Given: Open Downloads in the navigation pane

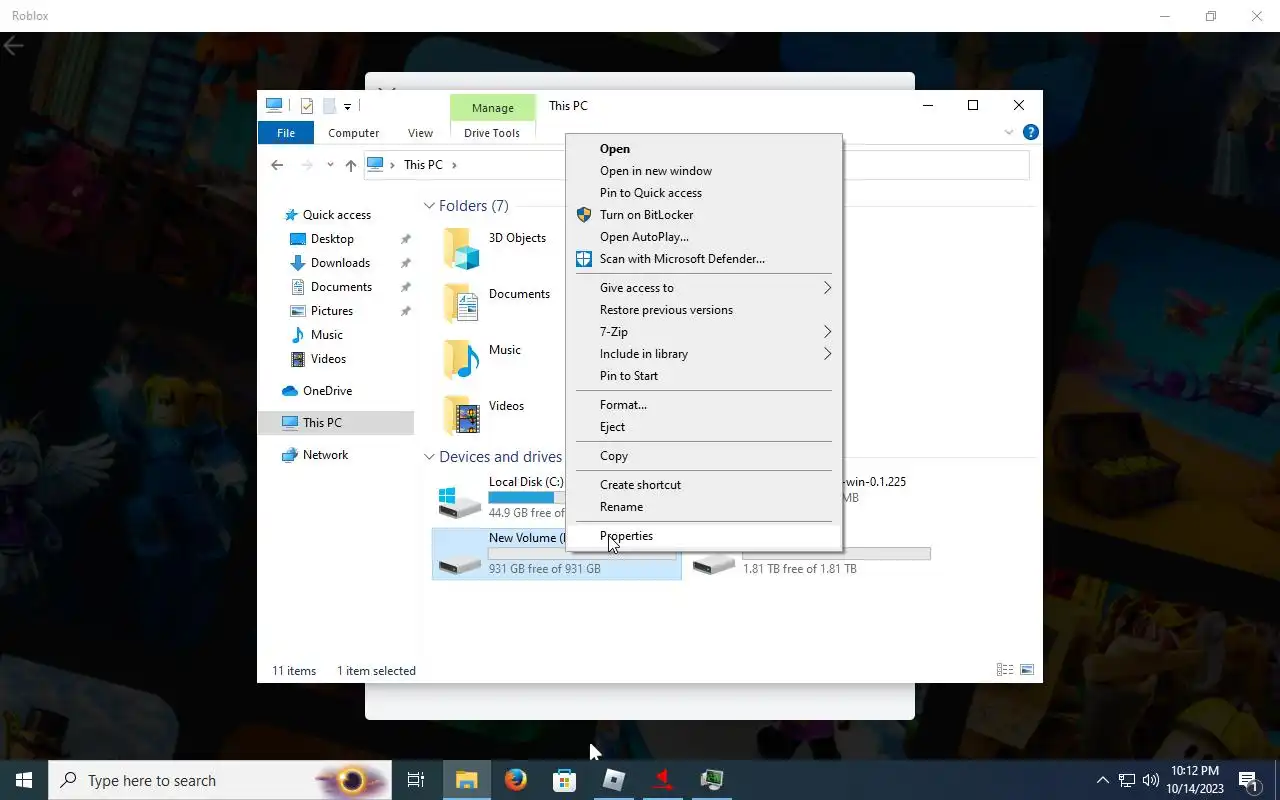Looking at the screenshot, I should click(340, 263).
